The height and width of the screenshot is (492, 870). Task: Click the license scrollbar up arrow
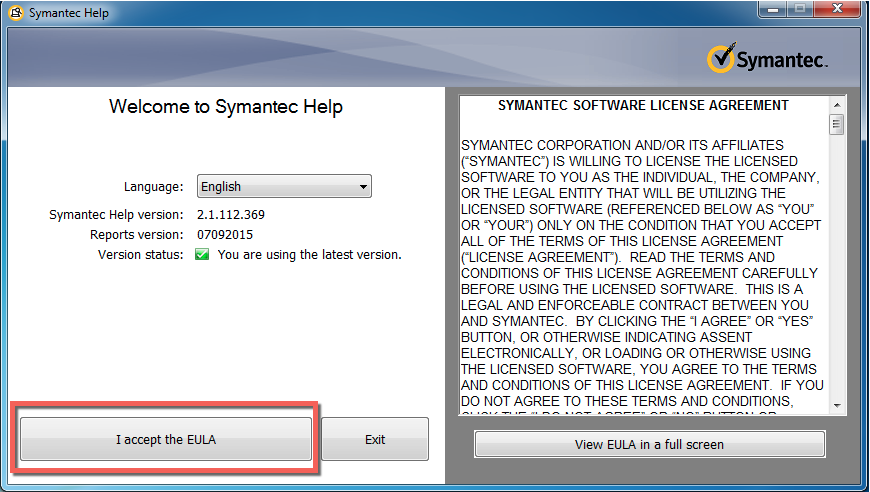point(837,104)
